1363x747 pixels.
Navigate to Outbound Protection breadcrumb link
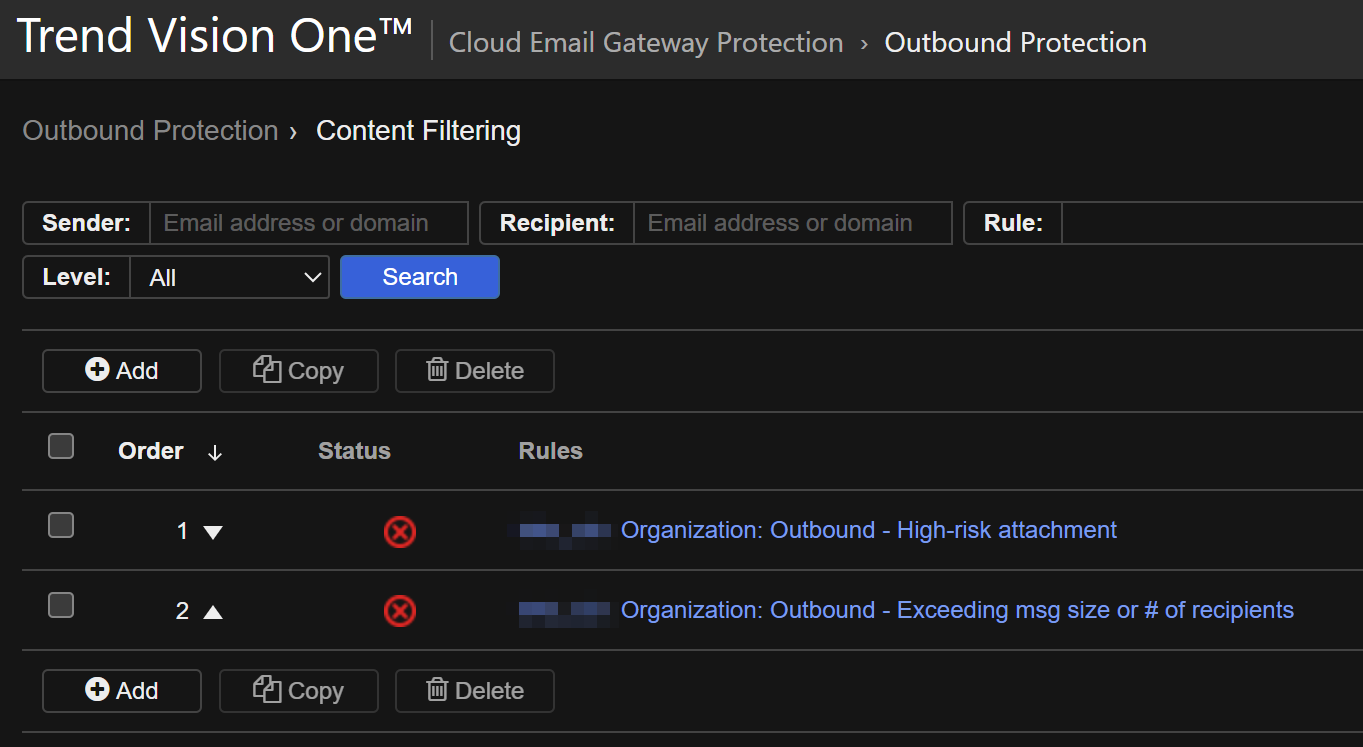point(150,131)
